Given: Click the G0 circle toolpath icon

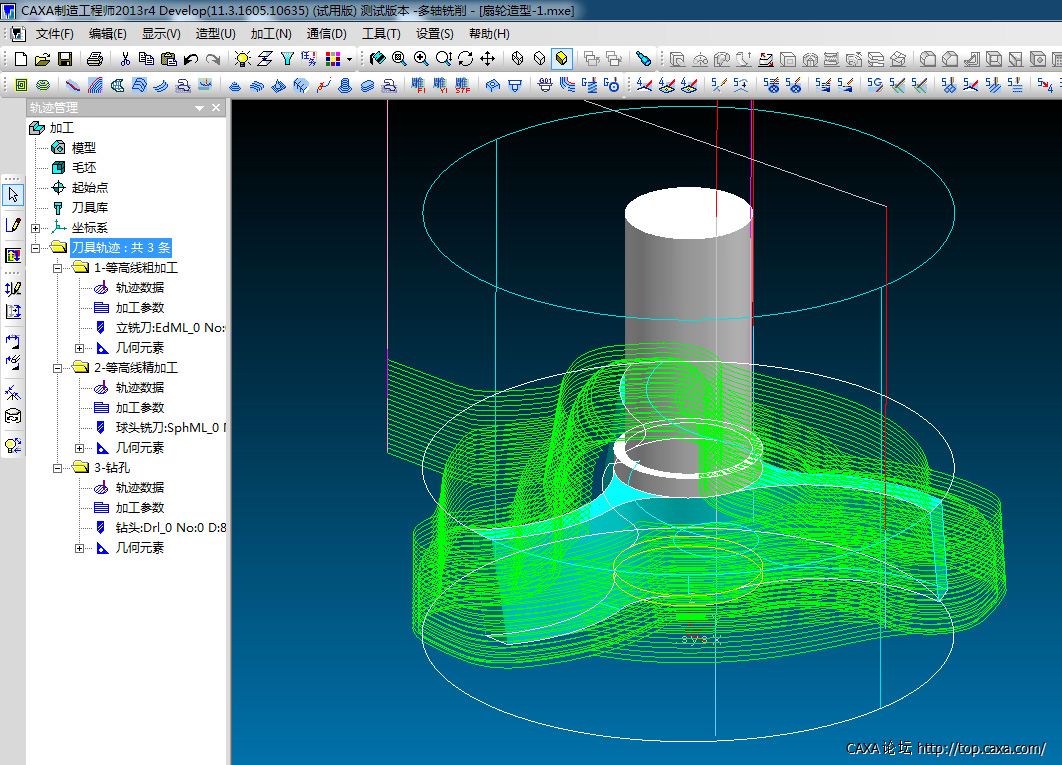Looking at the screenshot, I should tap(611, 85).
